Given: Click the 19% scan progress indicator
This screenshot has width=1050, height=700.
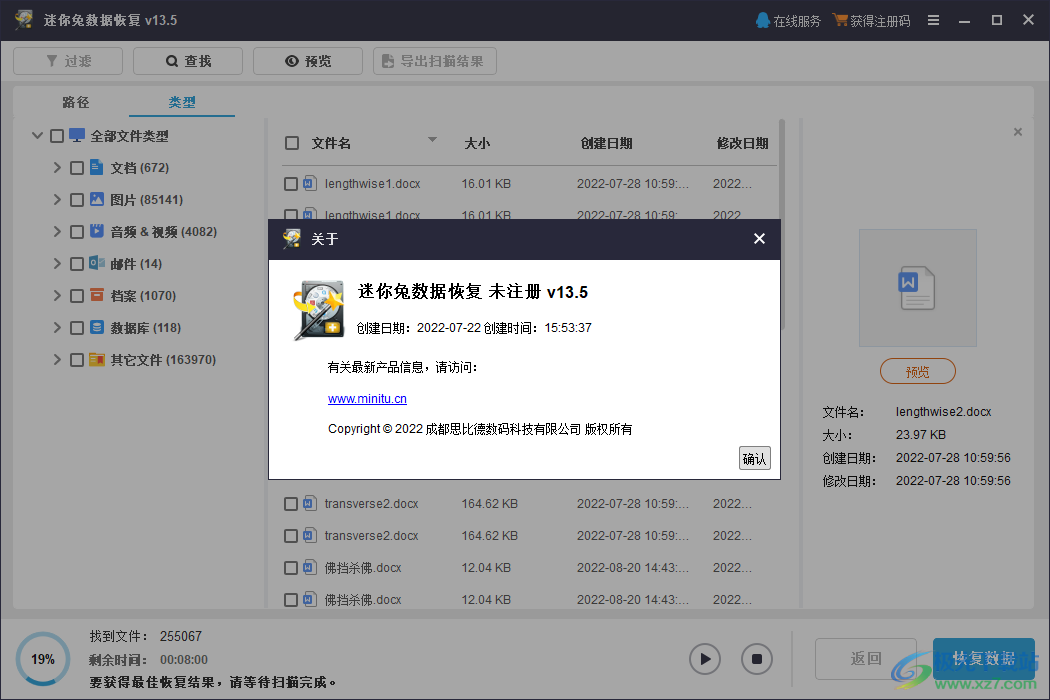Looking at the screenshot, I should coord(42,659).
